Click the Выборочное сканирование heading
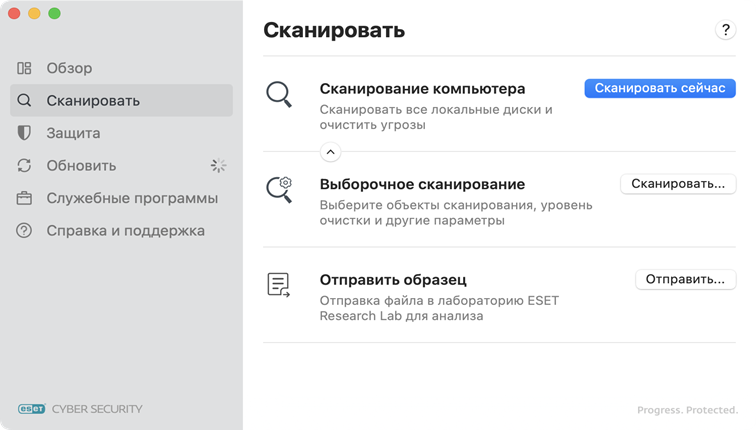Viewport: 756px width, 430px height. [x=422, y=184]
